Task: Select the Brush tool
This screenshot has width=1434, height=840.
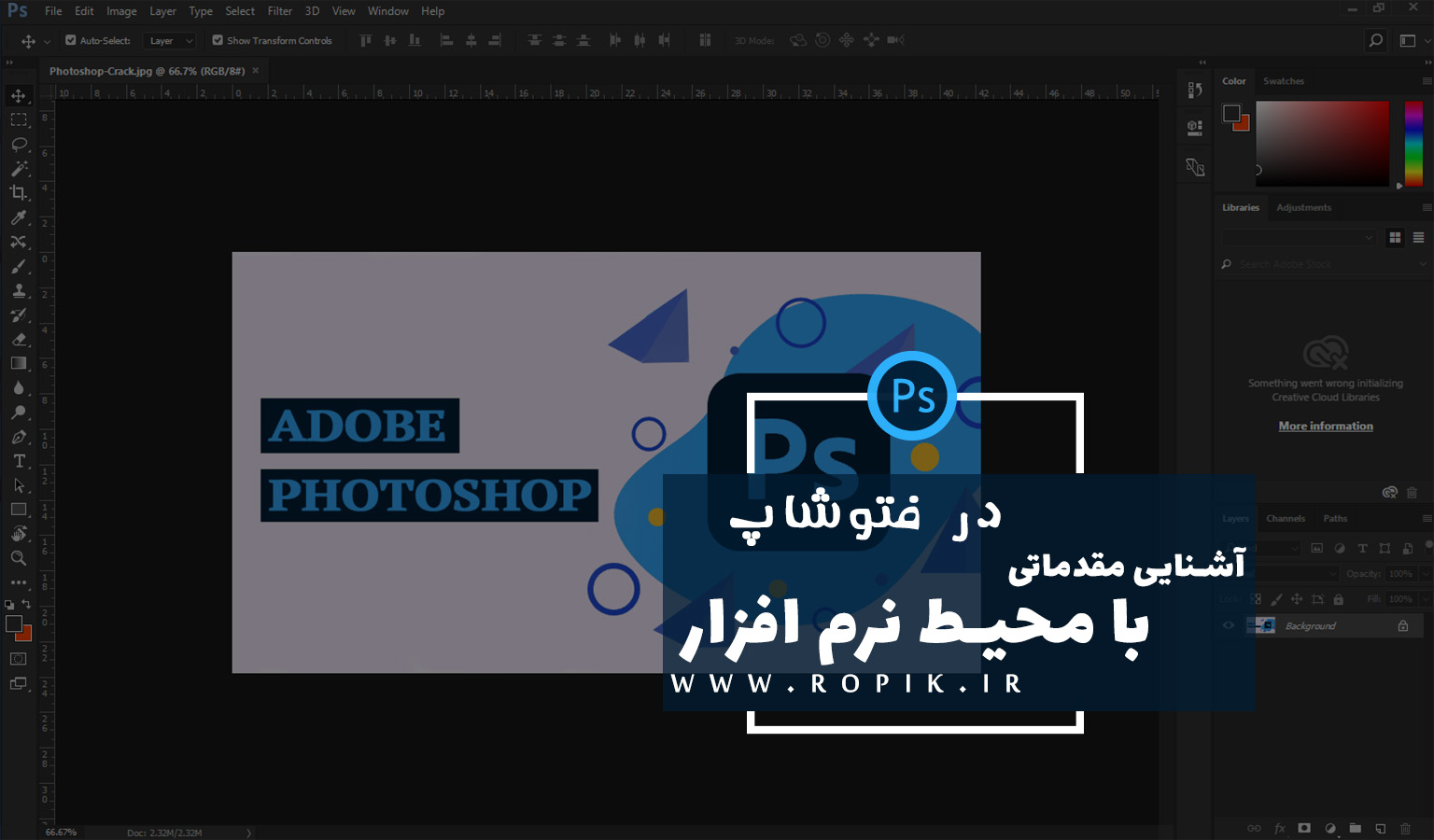Action: pyautogui.click(x=19, y=266)
